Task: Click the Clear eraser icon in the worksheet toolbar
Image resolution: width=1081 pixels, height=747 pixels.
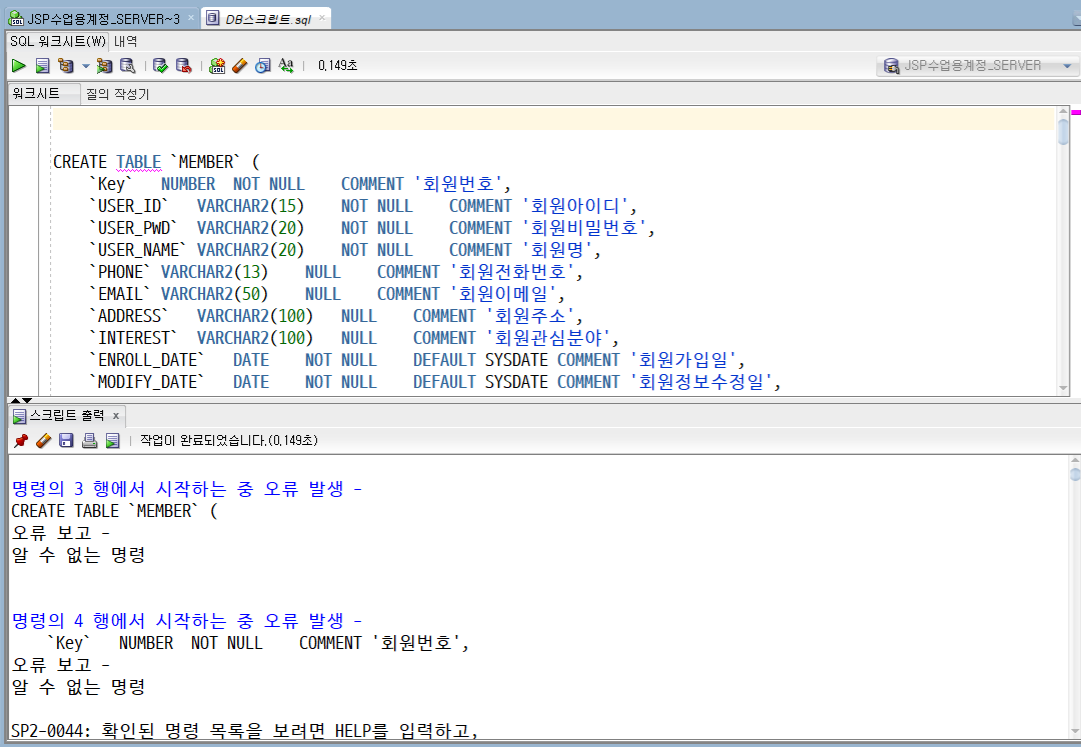Action: tap(240, 65)
